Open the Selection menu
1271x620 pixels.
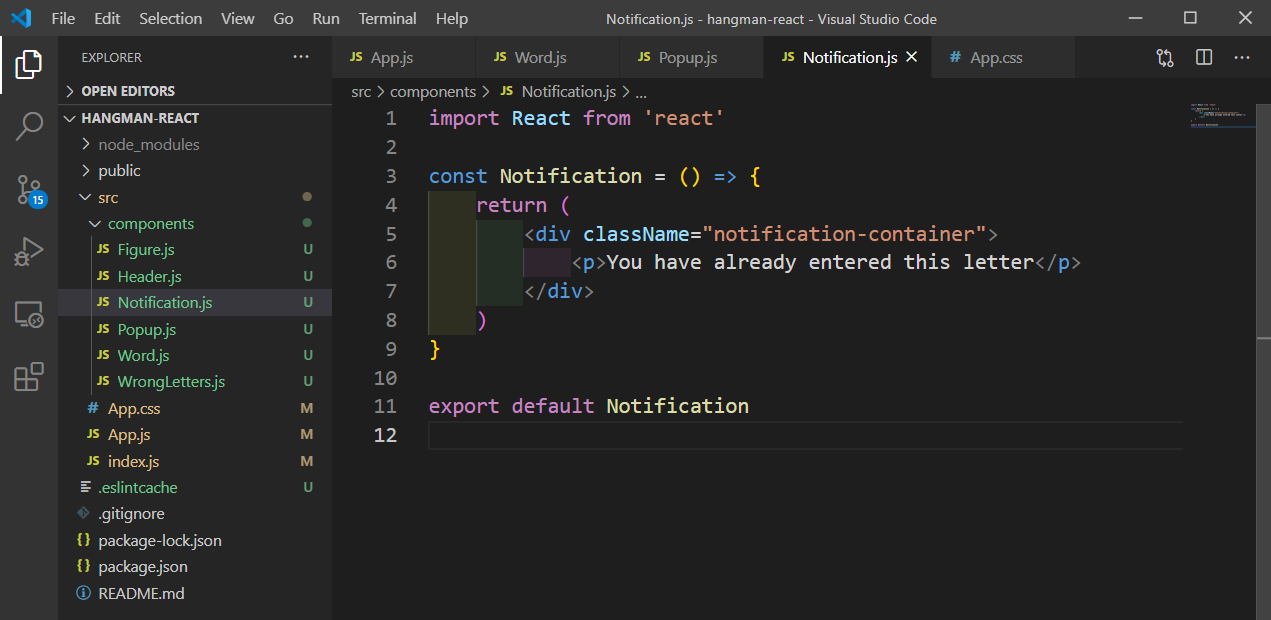[170, 18]
